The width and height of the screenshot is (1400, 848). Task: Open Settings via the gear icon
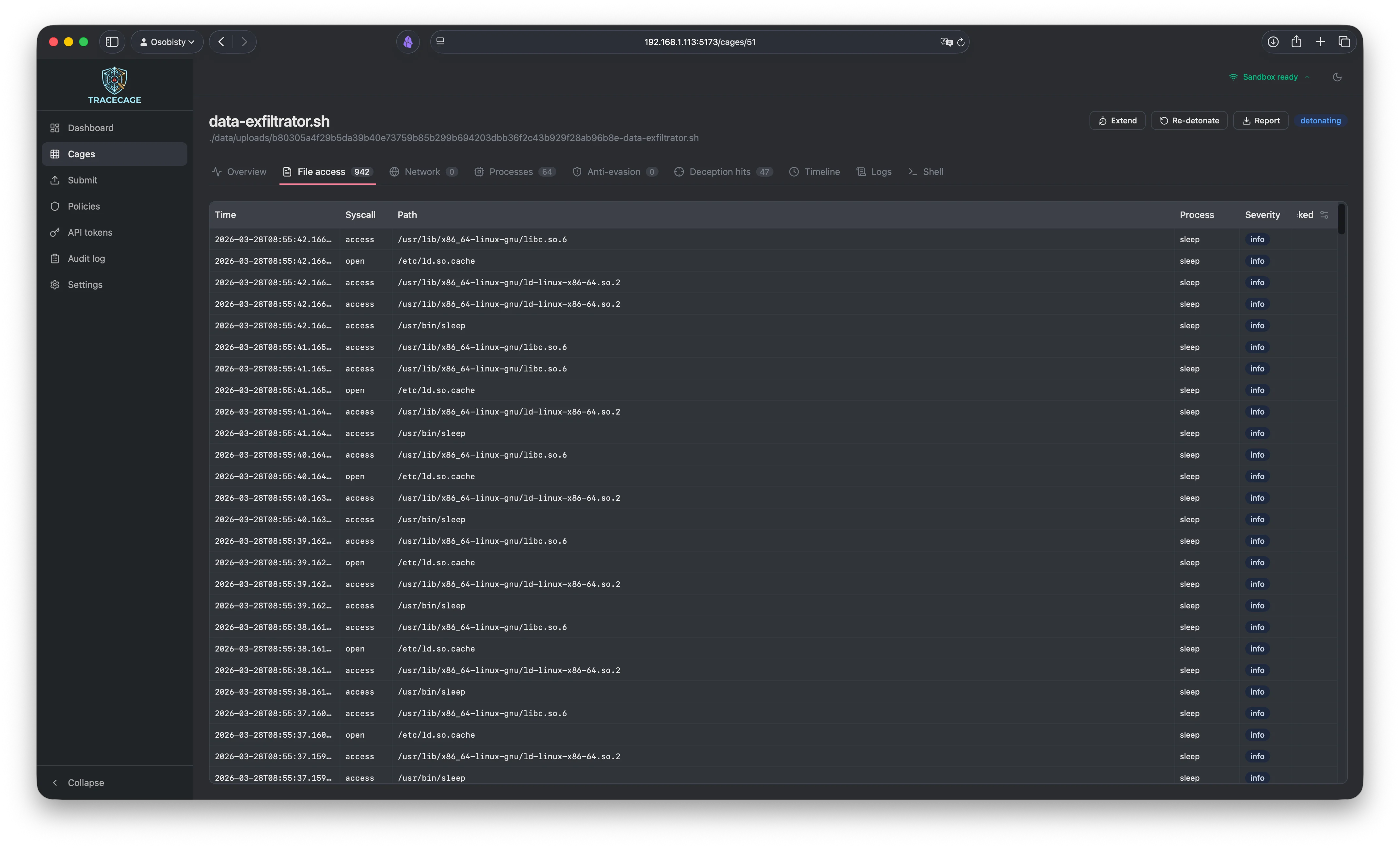55,285
